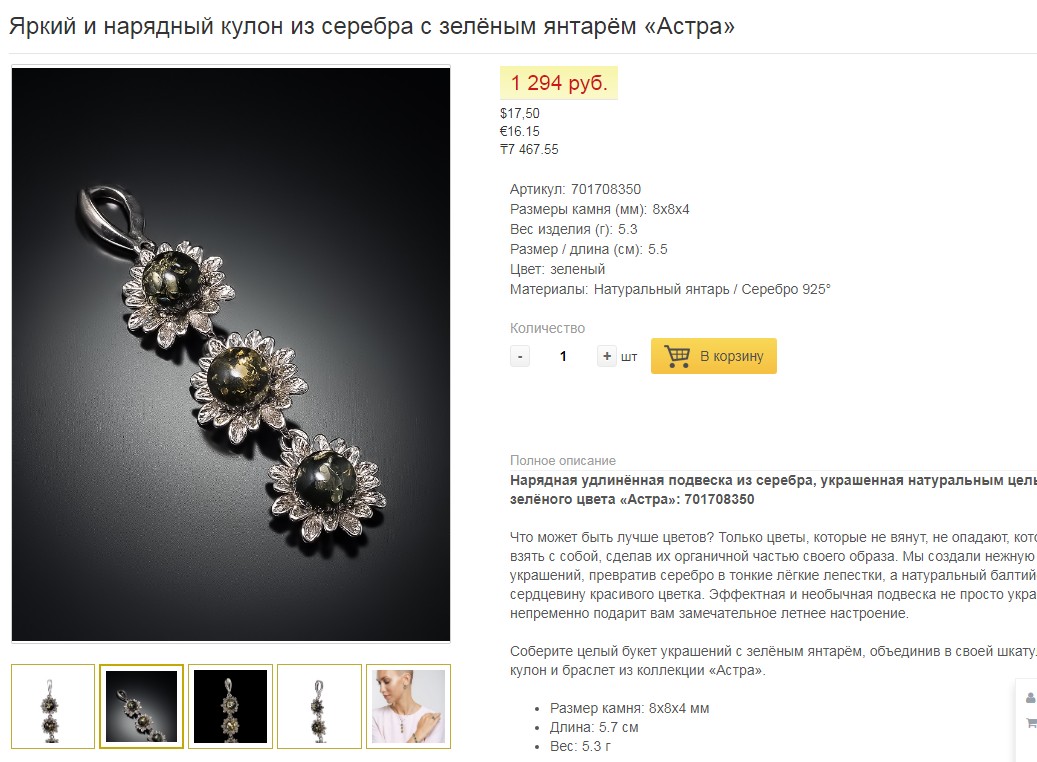1037x762 pixels.
Task: Click the 'Материалы' specification line
Action: click(x=670, y=289)
